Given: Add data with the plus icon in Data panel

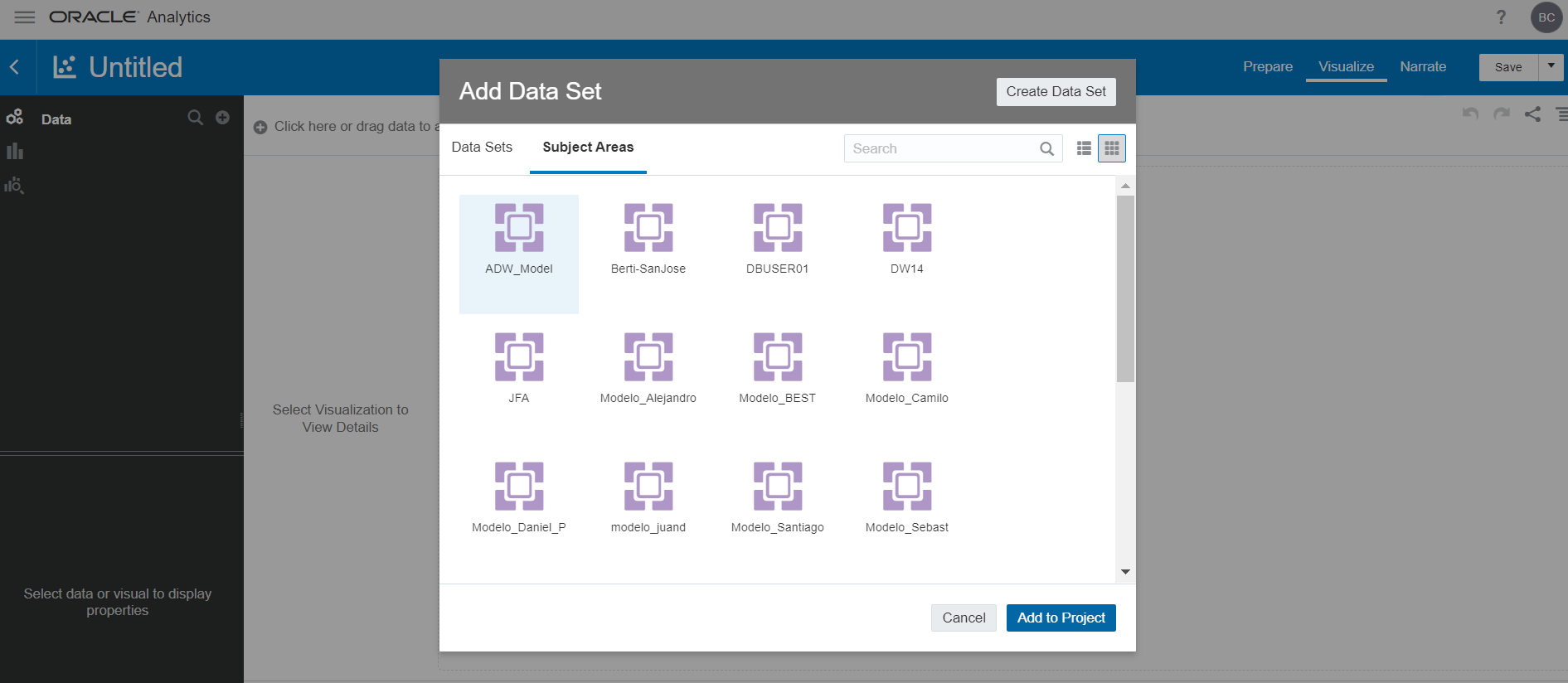Looking at the screenshot, I should [222, 118].
